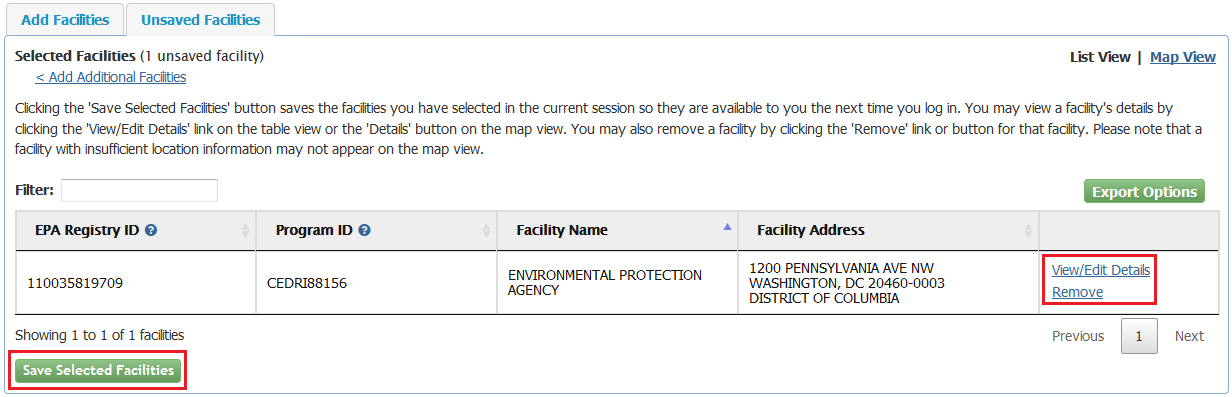
Task: Open Export Options
Action: 1144,192
